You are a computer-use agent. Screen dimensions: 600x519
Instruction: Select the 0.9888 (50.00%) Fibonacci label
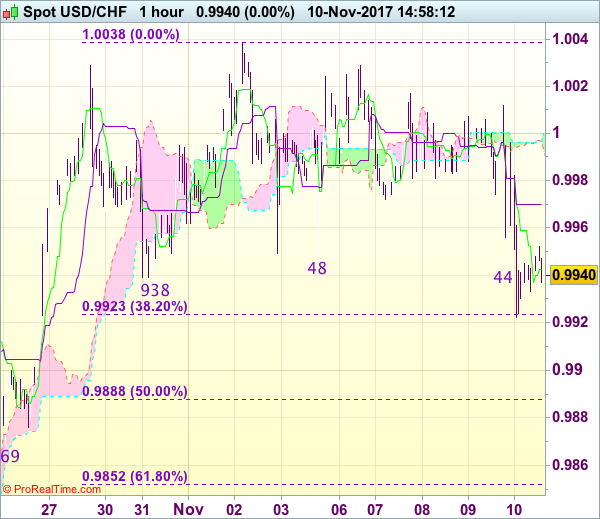pyautogui.click(x=135, y=391)
